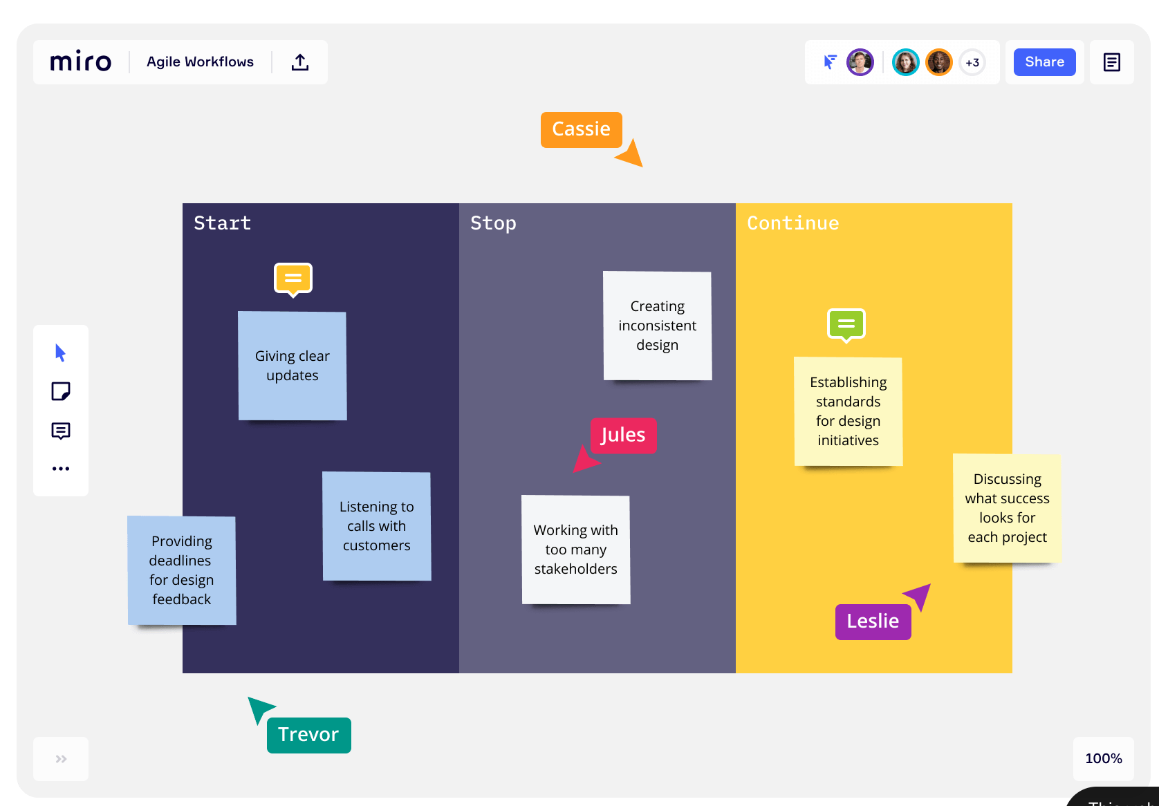Select the cursor arrow tool in left toolbar
Viewport: 1159px width, 806px height.
click(61, 353)
